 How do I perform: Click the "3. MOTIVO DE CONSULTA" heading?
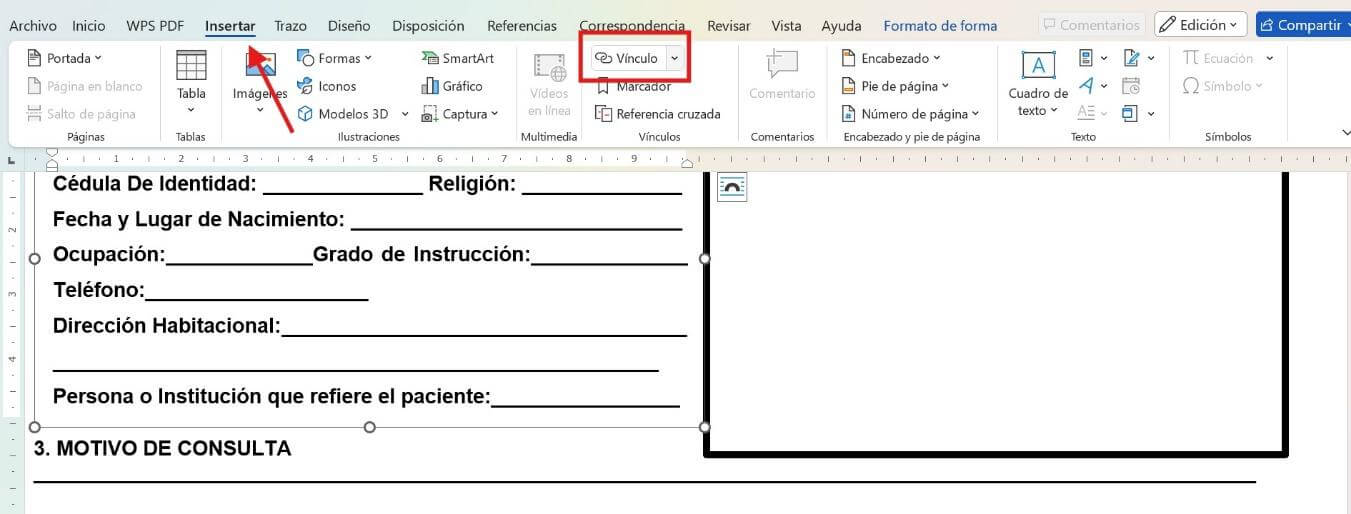click(x=162, y=448)
